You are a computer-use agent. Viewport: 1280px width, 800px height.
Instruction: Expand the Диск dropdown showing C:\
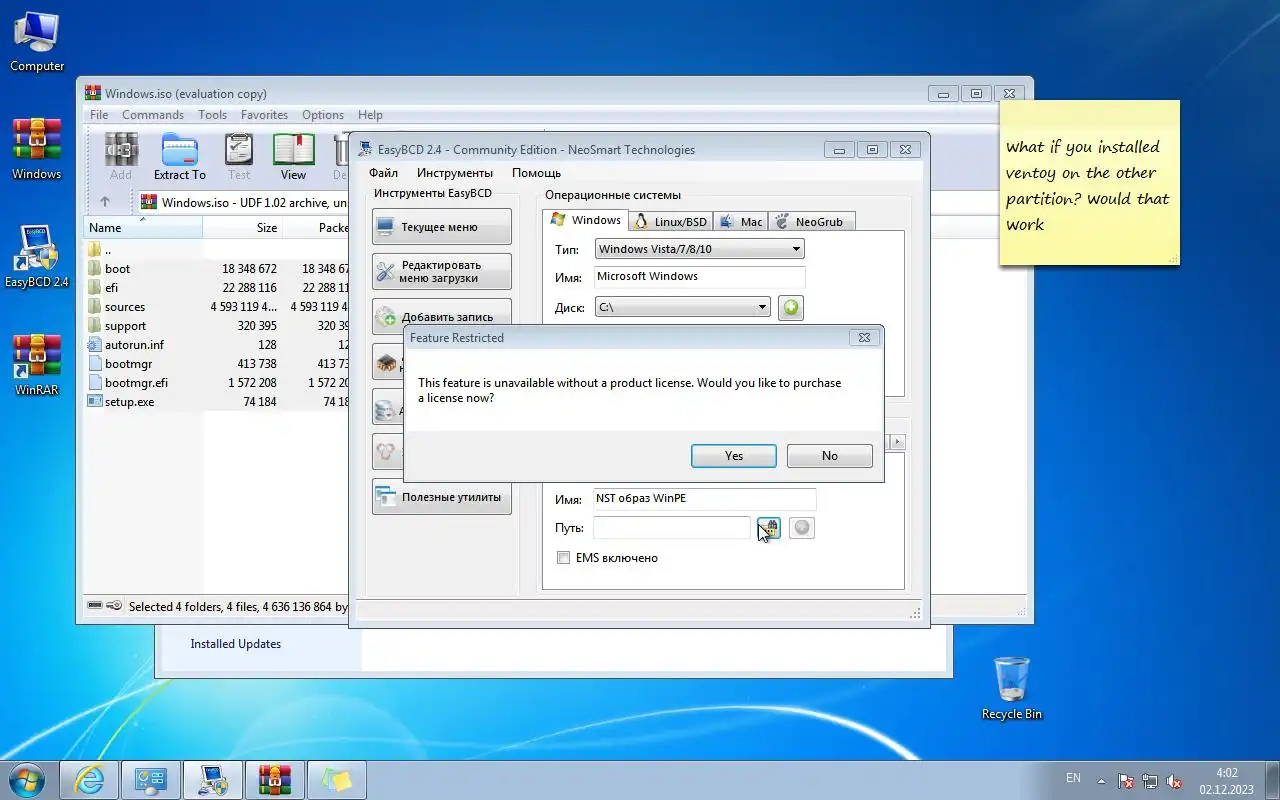[x=682, y=307]
